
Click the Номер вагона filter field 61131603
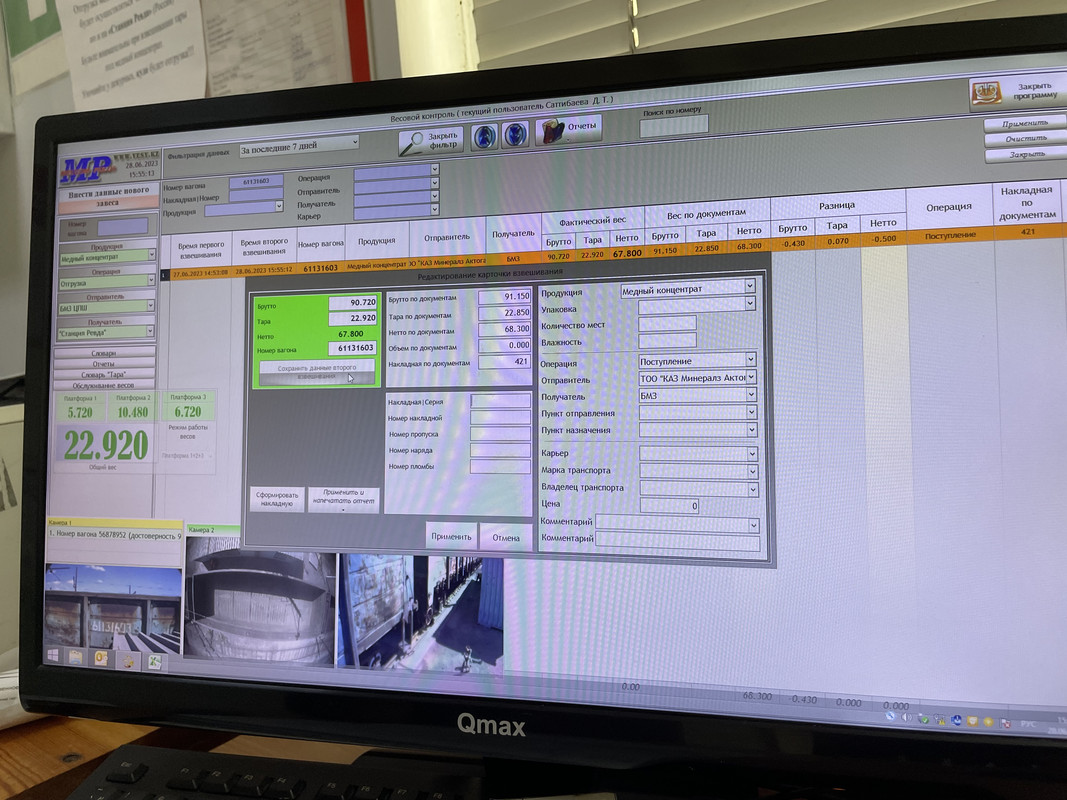click(256, 182)
